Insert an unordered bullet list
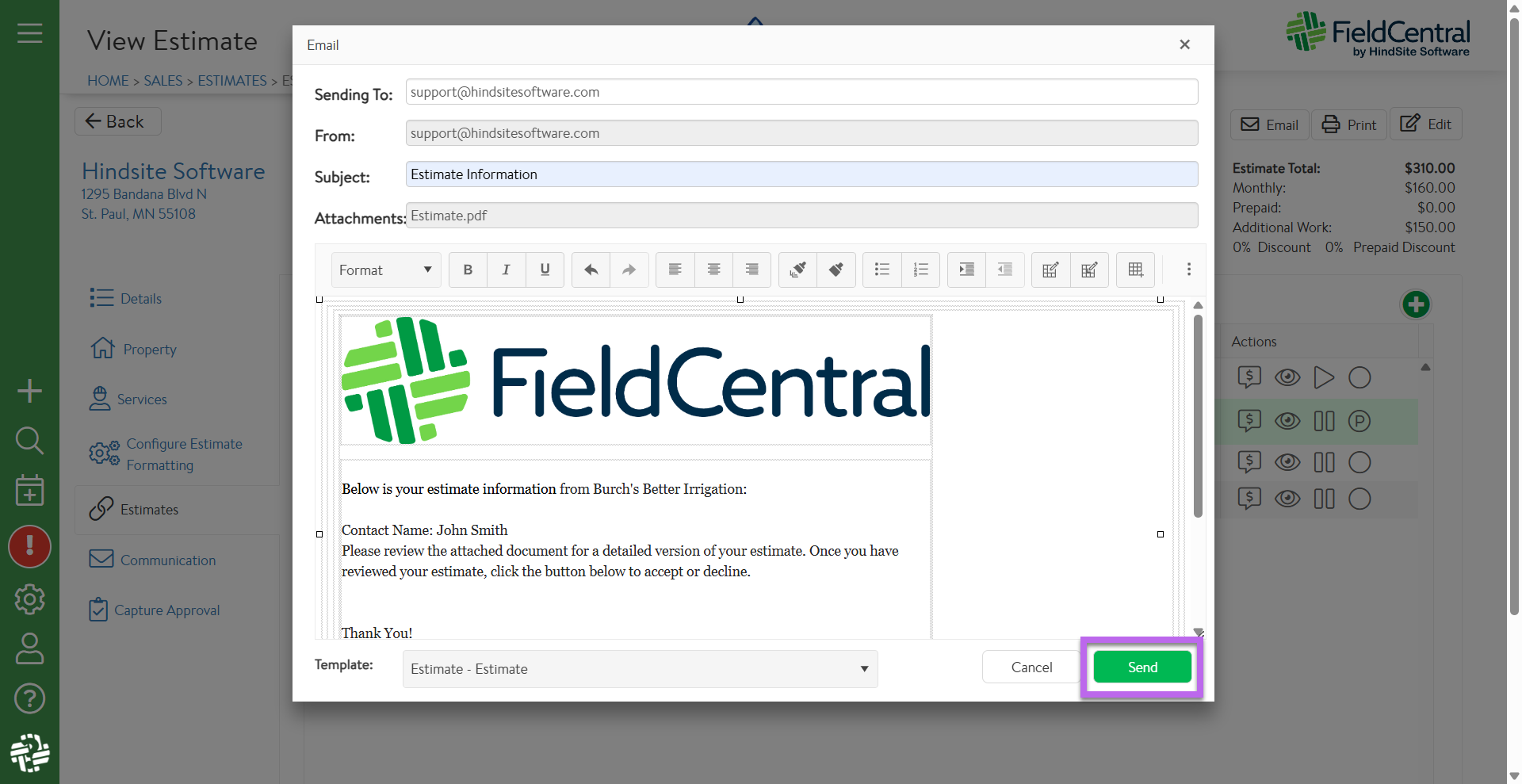Screen dimensions: 1522x784 pyautogui.click(x=881, y=270)
